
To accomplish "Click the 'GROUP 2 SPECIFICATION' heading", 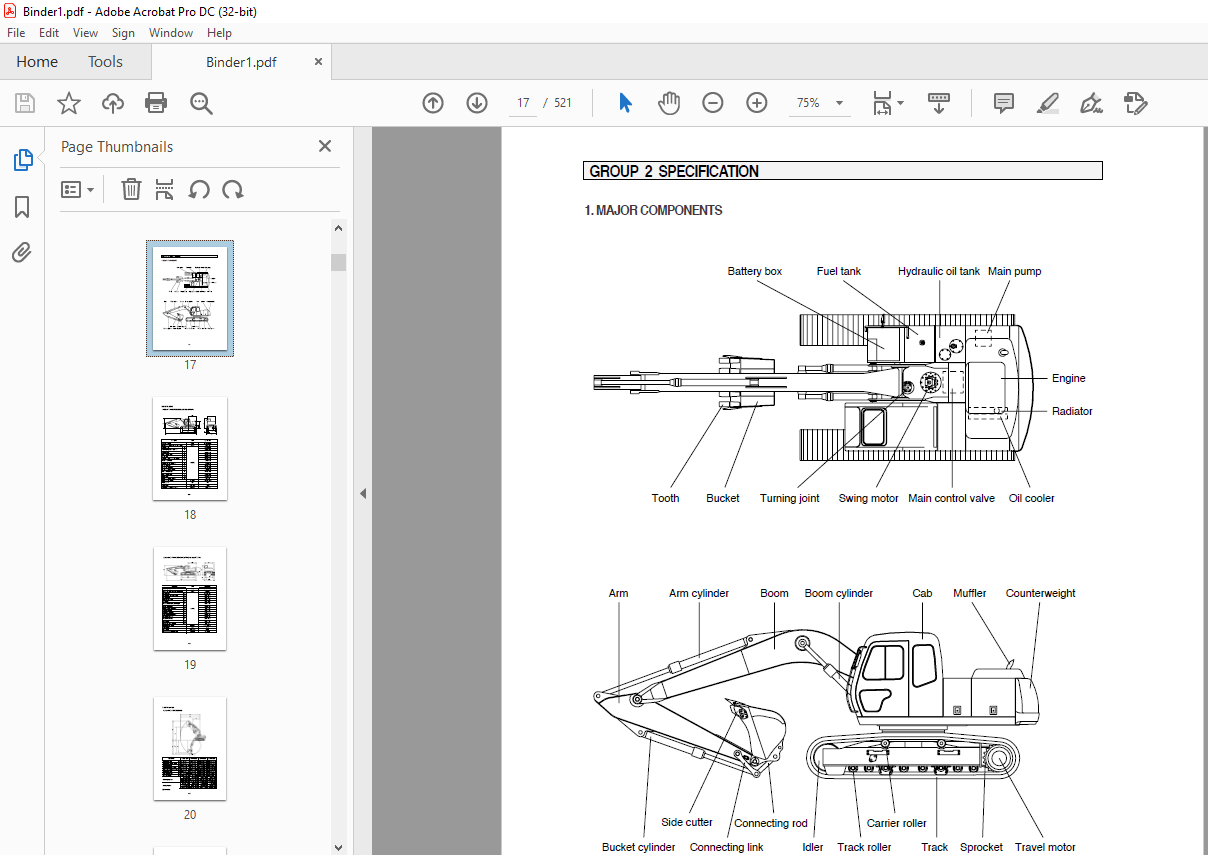I will click(x=674, y=171).
